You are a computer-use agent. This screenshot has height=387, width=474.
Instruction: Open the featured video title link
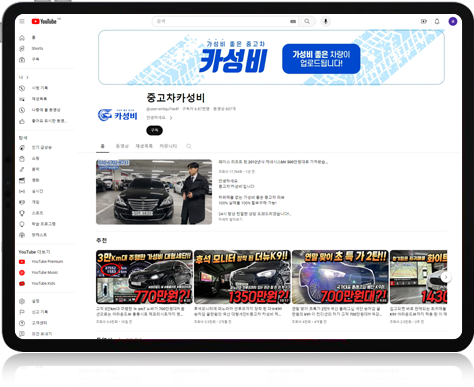(x=273, y=162)
